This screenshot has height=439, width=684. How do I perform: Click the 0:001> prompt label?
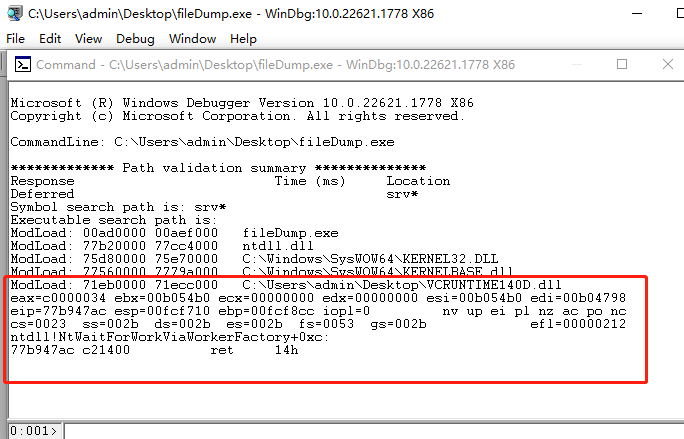point(34,431)
